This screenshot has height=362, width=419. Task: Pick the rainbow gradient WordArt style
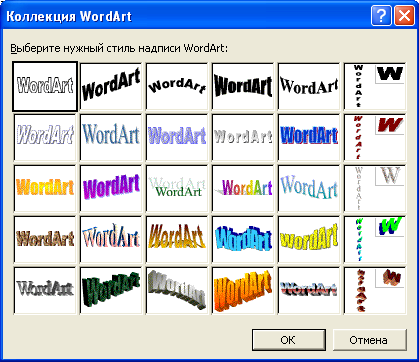243,188
